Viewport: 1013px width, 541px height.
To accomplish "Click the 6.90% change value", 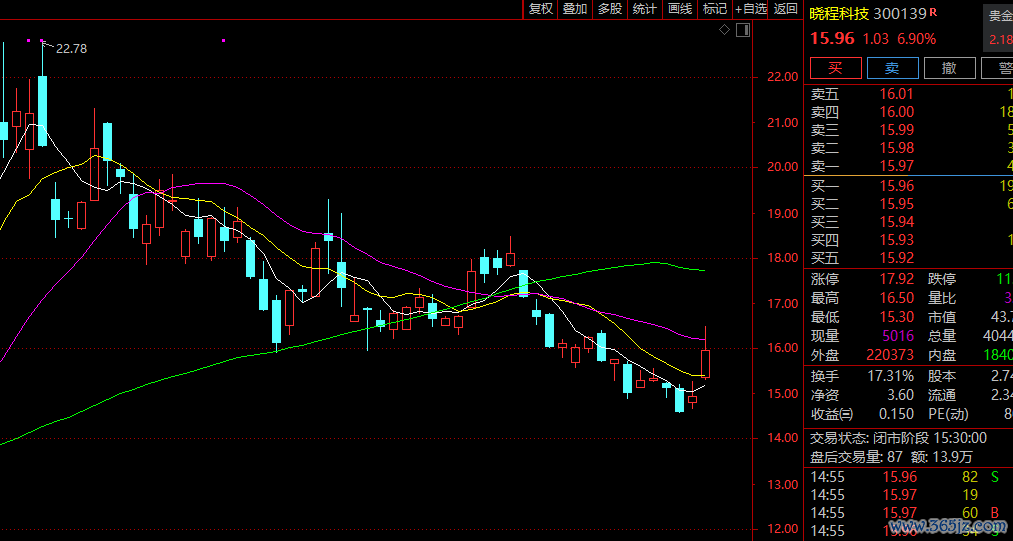I will [x=917, y=39].
